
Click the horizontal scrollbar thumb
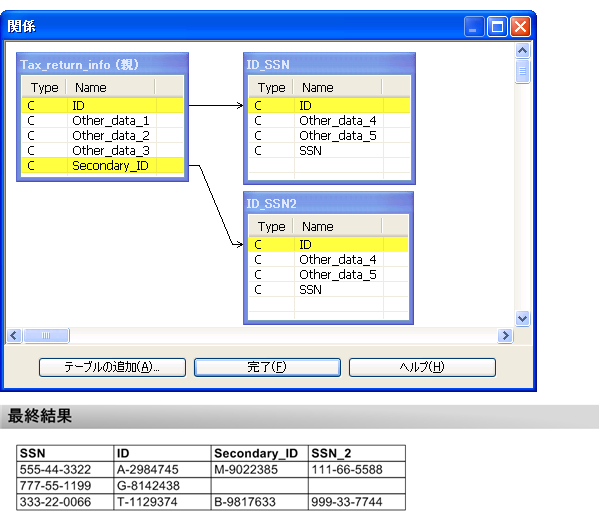(46, 336)
